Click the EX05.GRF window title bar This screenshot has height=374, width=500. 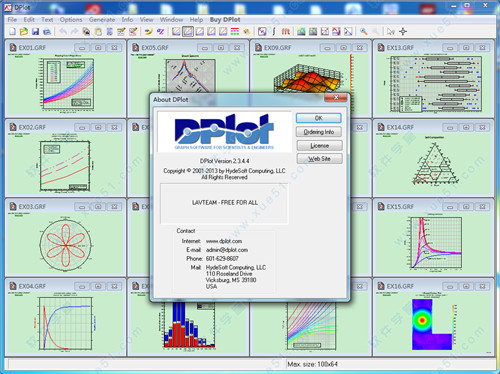click(x=188, y=47)
